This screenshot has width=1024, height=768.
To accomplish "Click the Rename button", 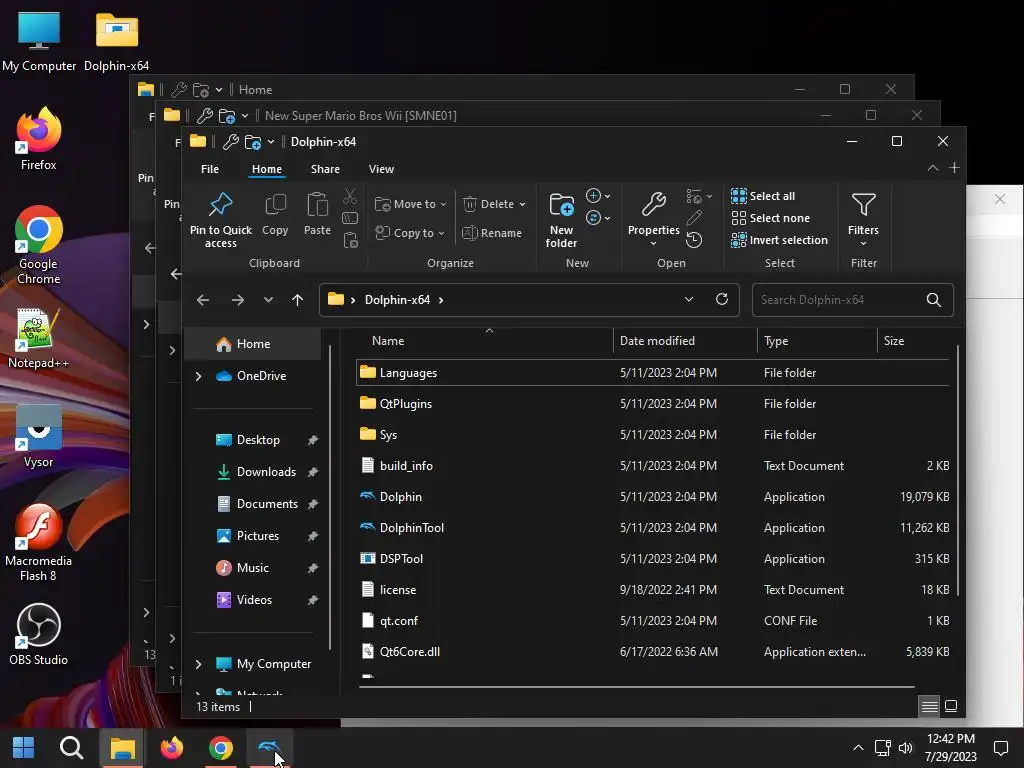I will pyautogui.click(x=492, y=233).
